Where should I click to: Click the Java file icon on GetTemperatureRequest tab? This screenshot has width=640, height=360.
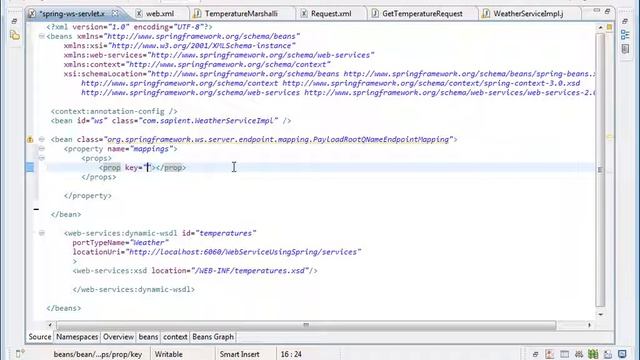[375, 13]
